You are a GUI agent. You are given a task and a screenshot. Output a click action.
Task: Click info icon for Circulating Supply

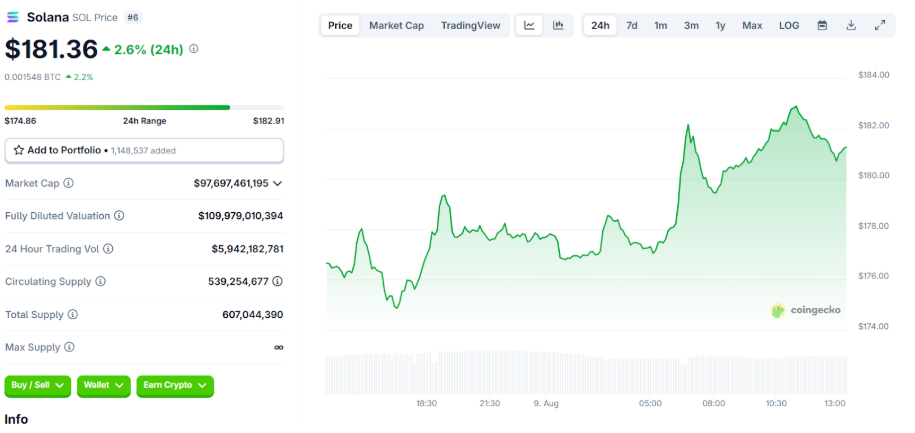pyautogui.click(x=100, y=282)
